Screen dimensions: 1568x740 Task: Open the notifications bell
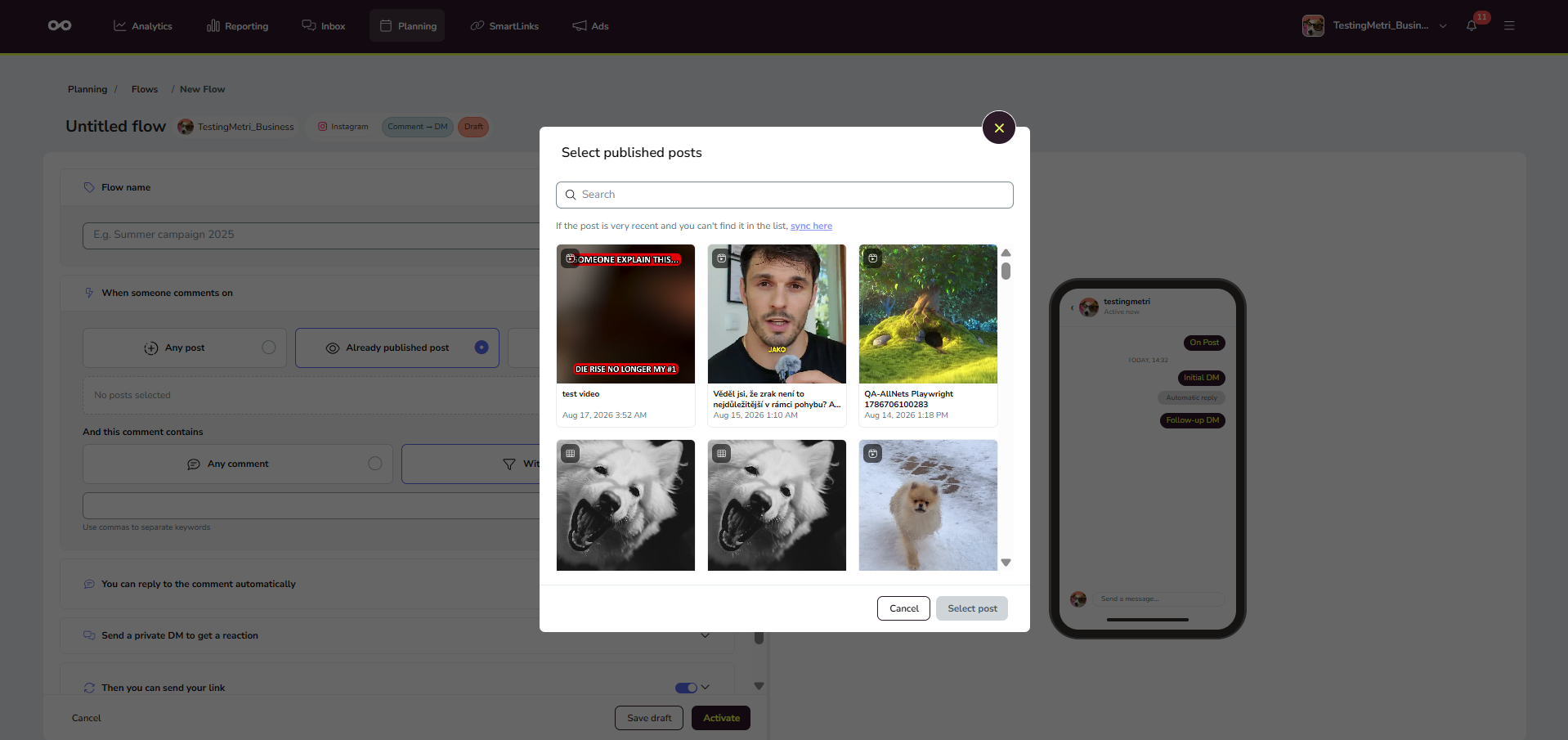1472,25
